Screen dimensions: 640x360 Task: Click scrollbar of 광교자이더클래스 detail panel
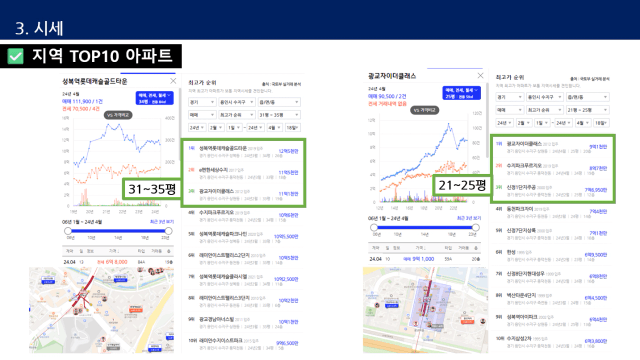(x=487, y=120)
